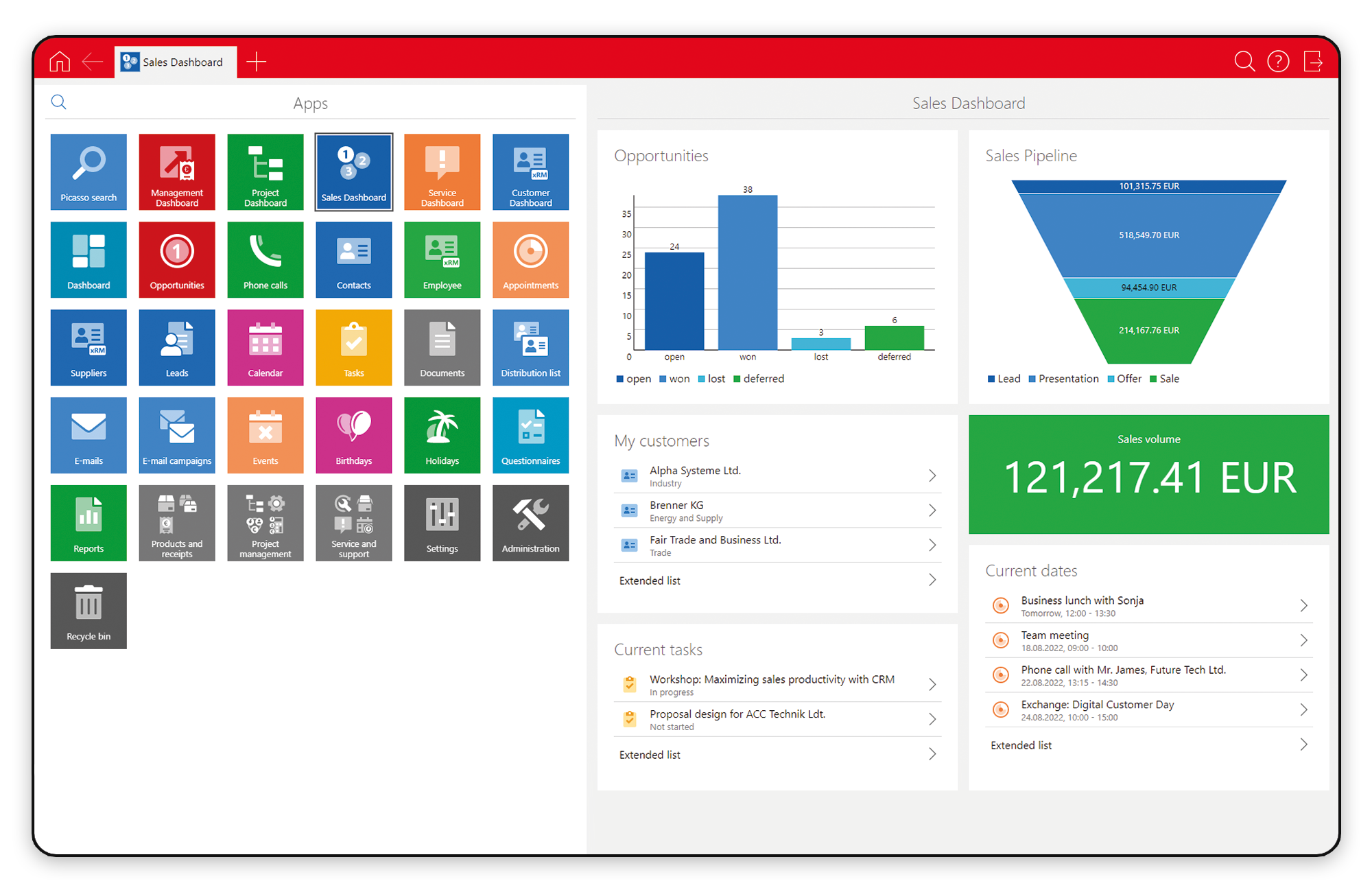Open the E-mail campaigns app
The width and height of the screenshot is (1372, 892).
click(176, 435)
